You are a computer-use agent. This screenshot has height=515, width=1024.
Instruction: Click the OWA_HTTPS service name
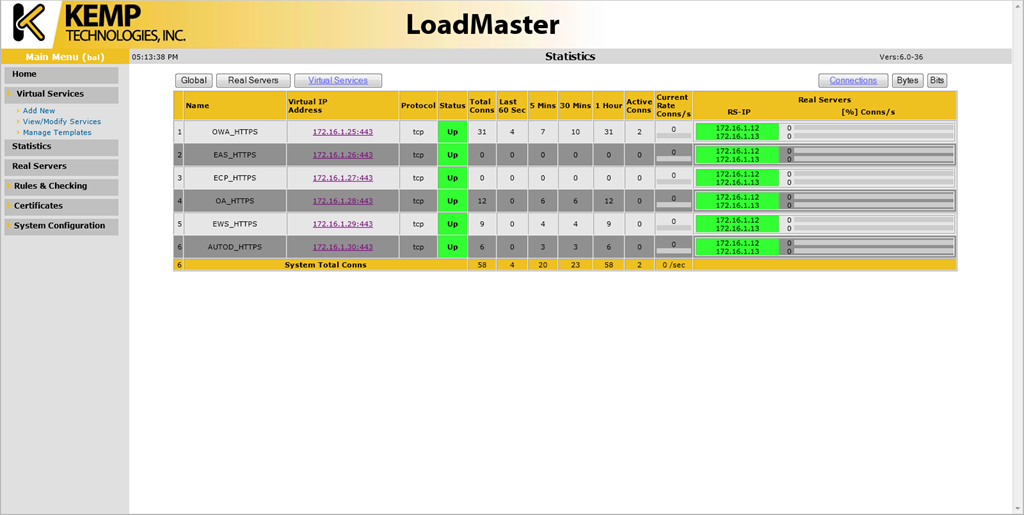pyautogui.click(x=234, y=132)
